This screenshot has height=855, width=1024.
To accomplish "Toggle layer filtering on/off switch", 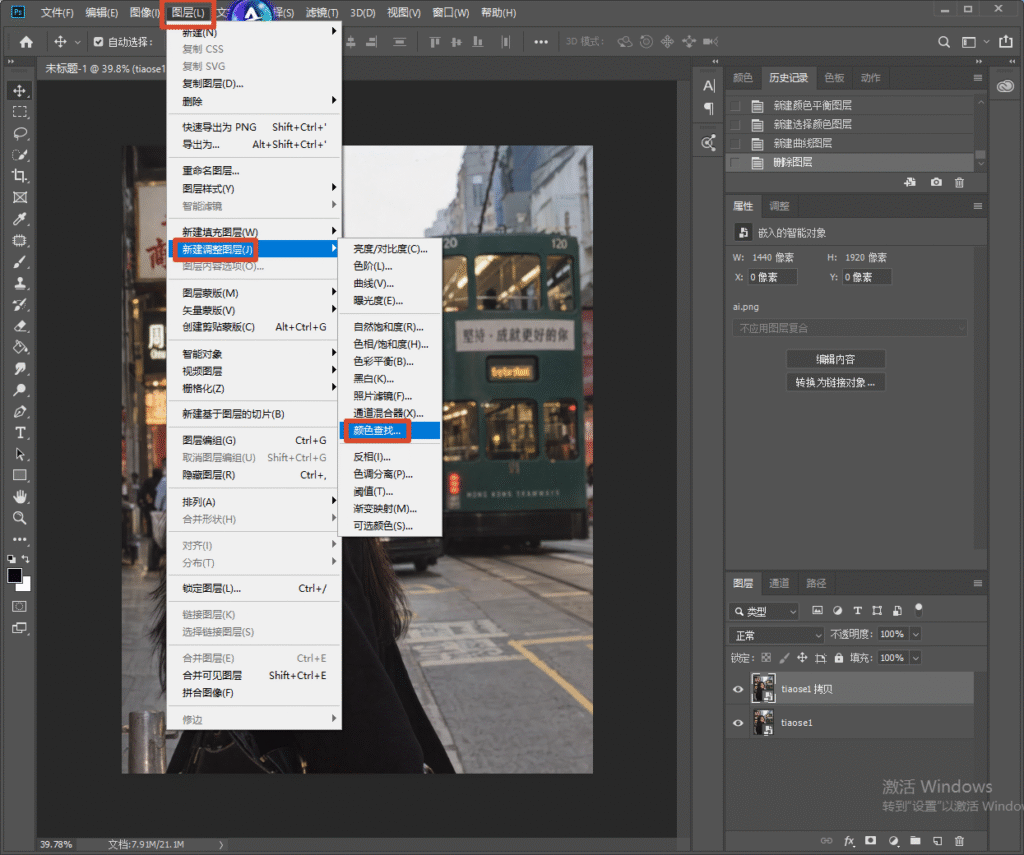I will pyautogui.click(x=918, y=610).
